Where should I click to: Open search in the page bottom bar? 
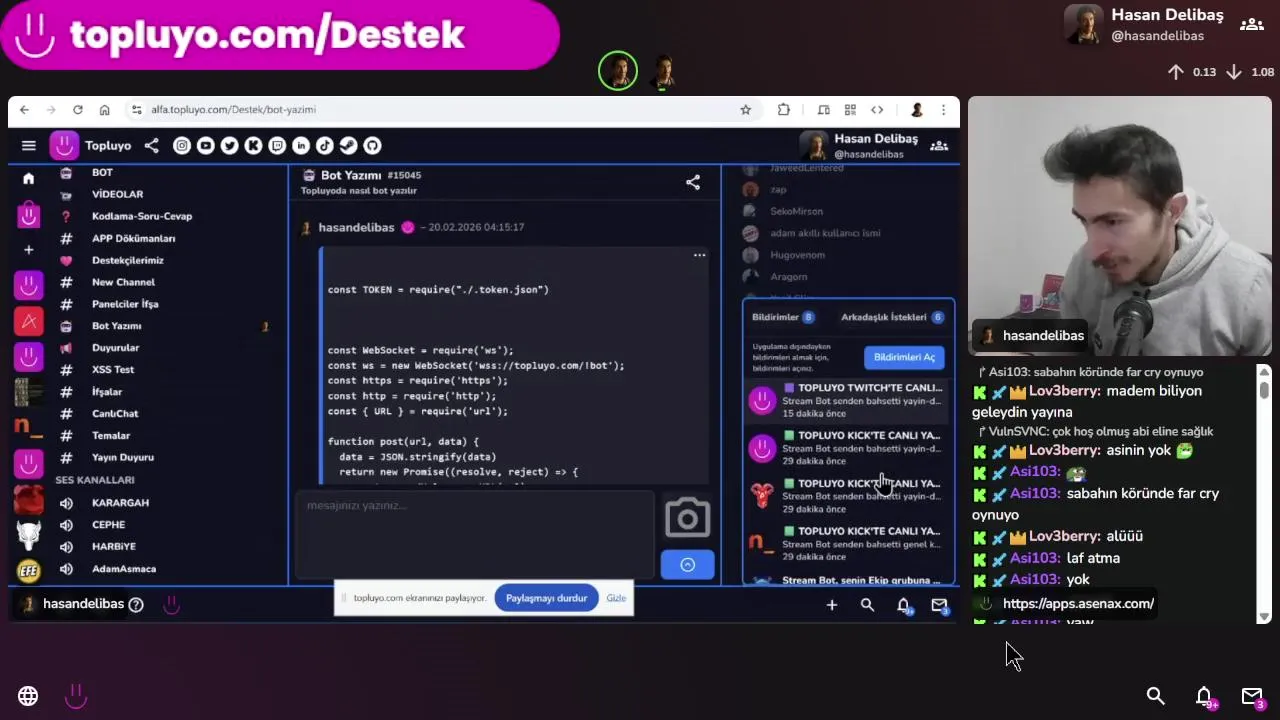click(867, 605)
